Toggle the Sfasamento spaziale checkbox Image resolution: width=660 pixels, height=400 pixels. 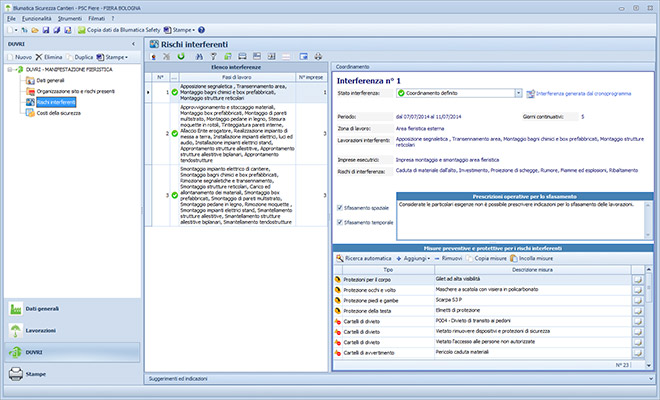342,208
